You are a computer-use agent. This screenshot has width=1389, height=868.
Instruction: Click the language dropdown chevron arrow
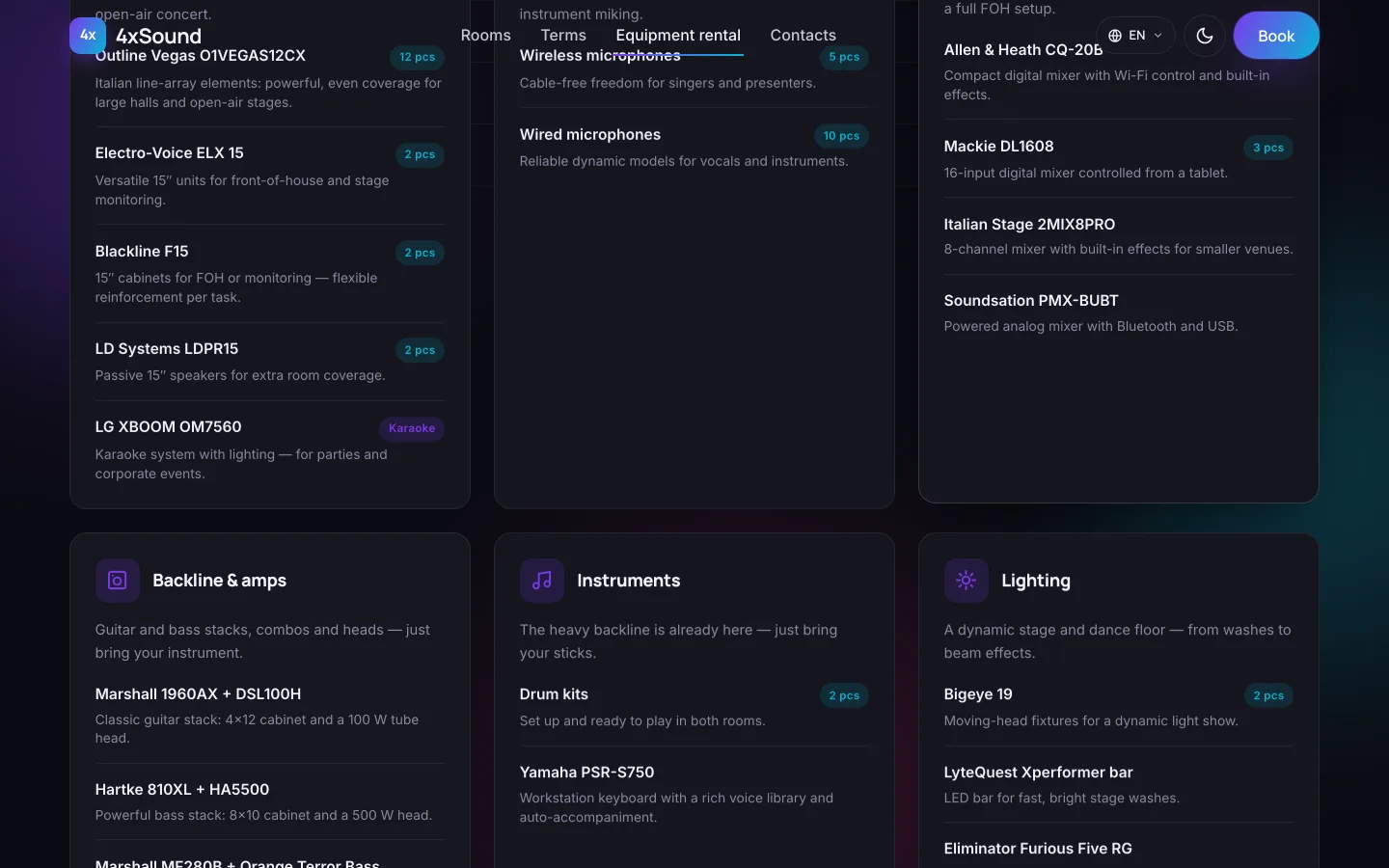coord(1158,36)
